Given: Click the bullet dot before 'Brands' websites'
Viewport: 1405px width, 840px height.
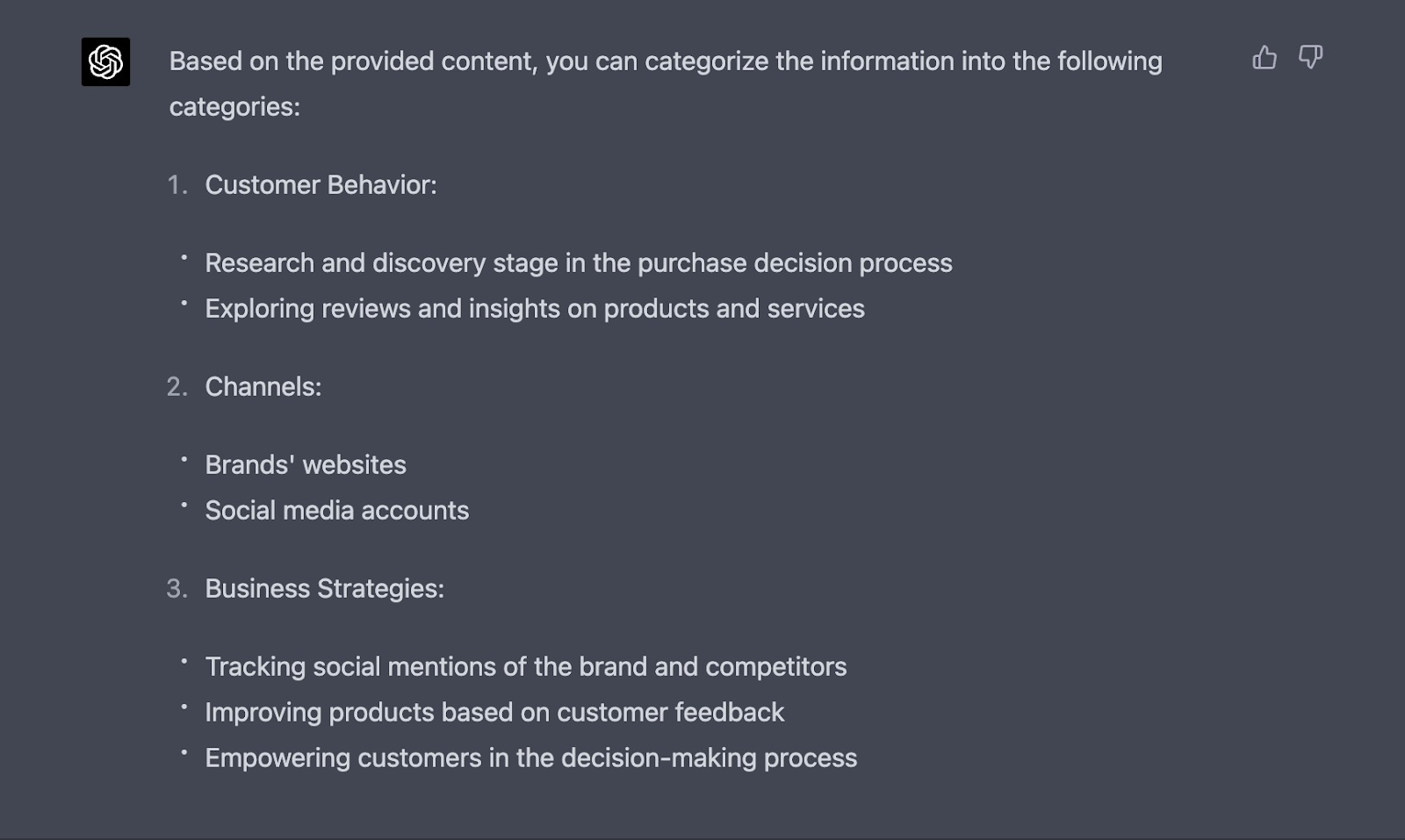Looking at the screenshot, I should click(x=184, y=459).
